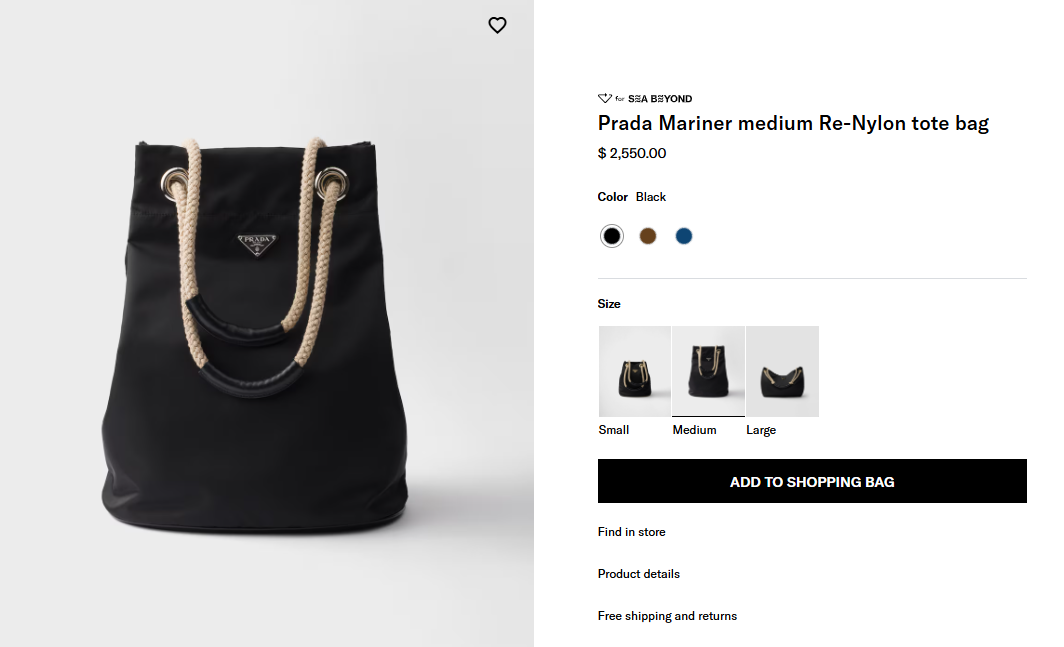Click the Prada for Sea Beyond logo
Image resolution: width=1064 pixels, height=647 pixels.
645,99
